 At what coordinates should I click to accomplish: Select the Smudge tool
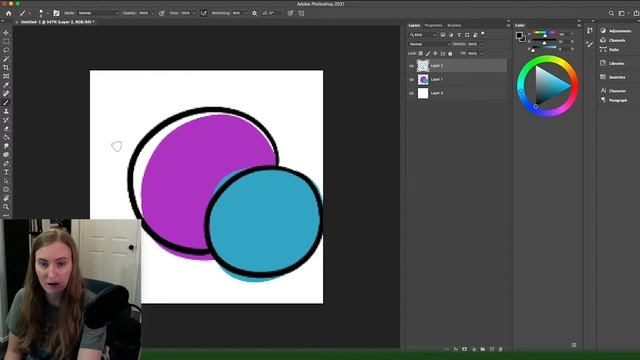click(6, 146)
